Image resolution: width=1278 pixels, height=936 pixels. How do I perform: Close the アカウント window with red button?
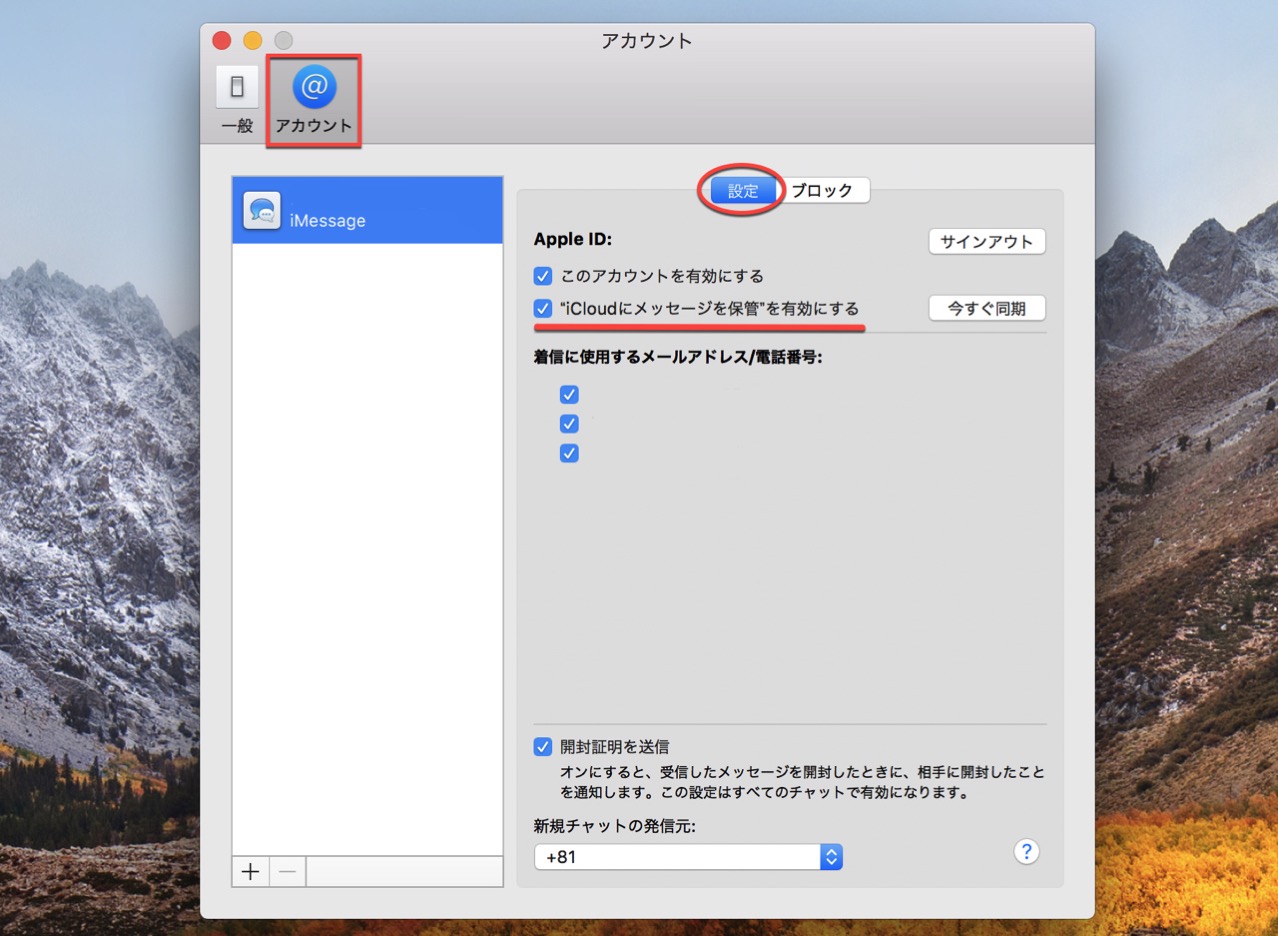coord(222,41)
